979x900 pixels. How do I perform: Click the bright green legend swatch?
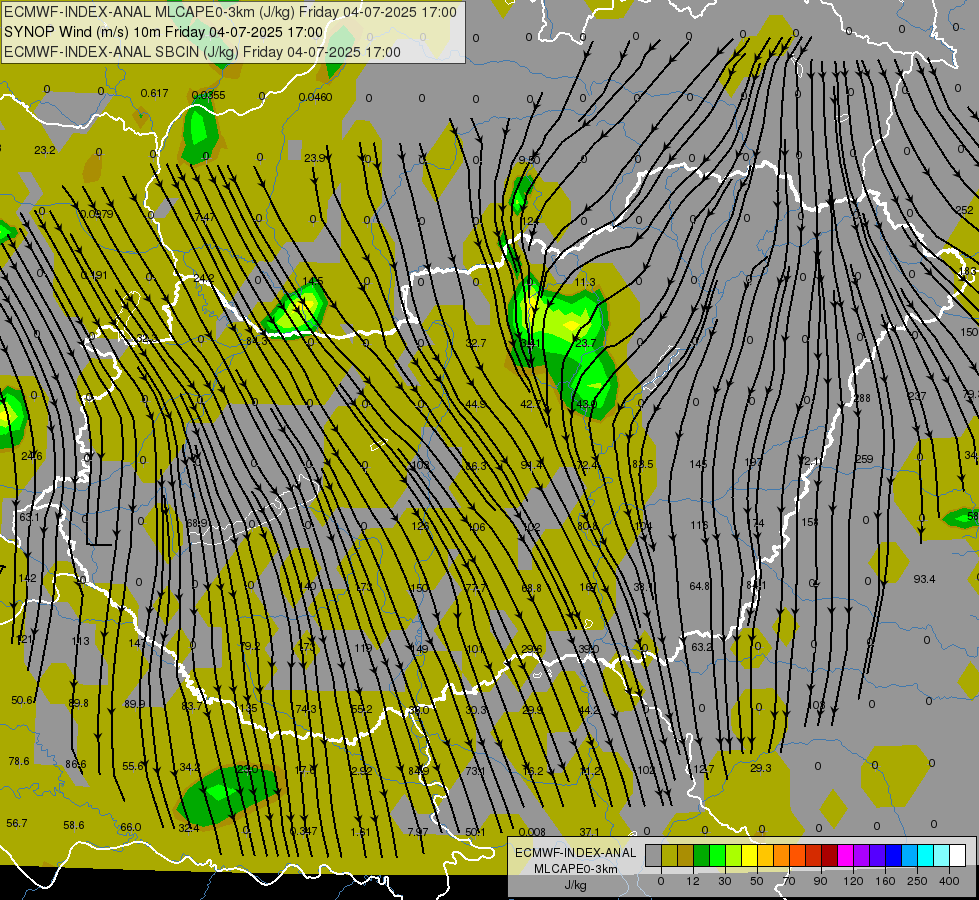(717, 855)
